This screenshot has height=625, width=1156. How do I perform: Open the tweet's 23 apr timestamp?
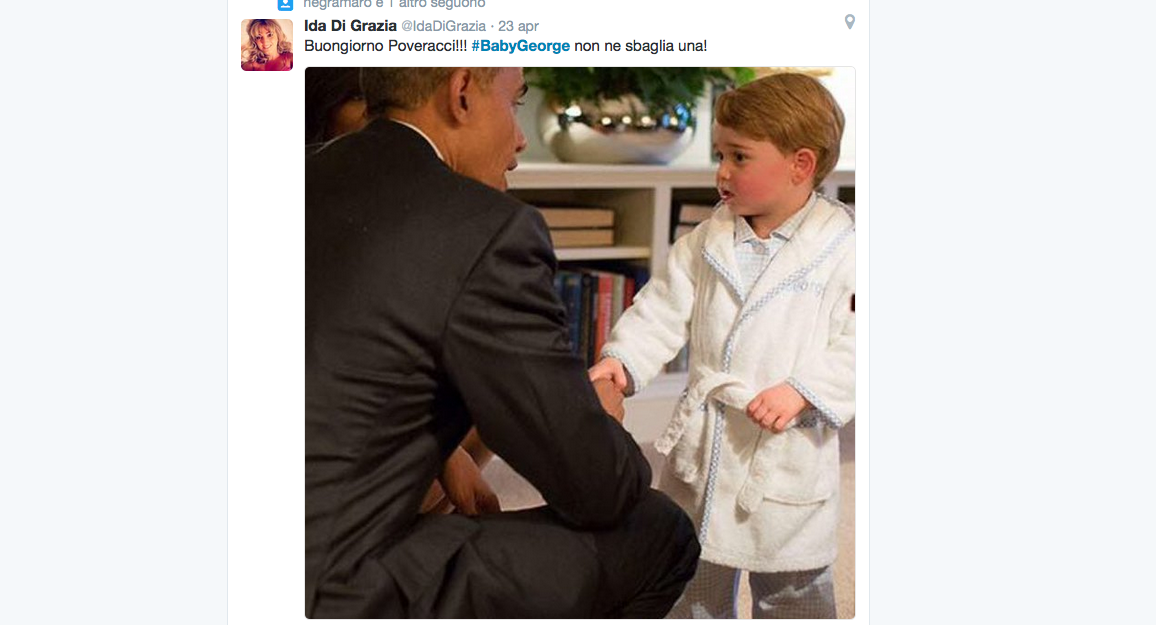[x=519, y=26]
